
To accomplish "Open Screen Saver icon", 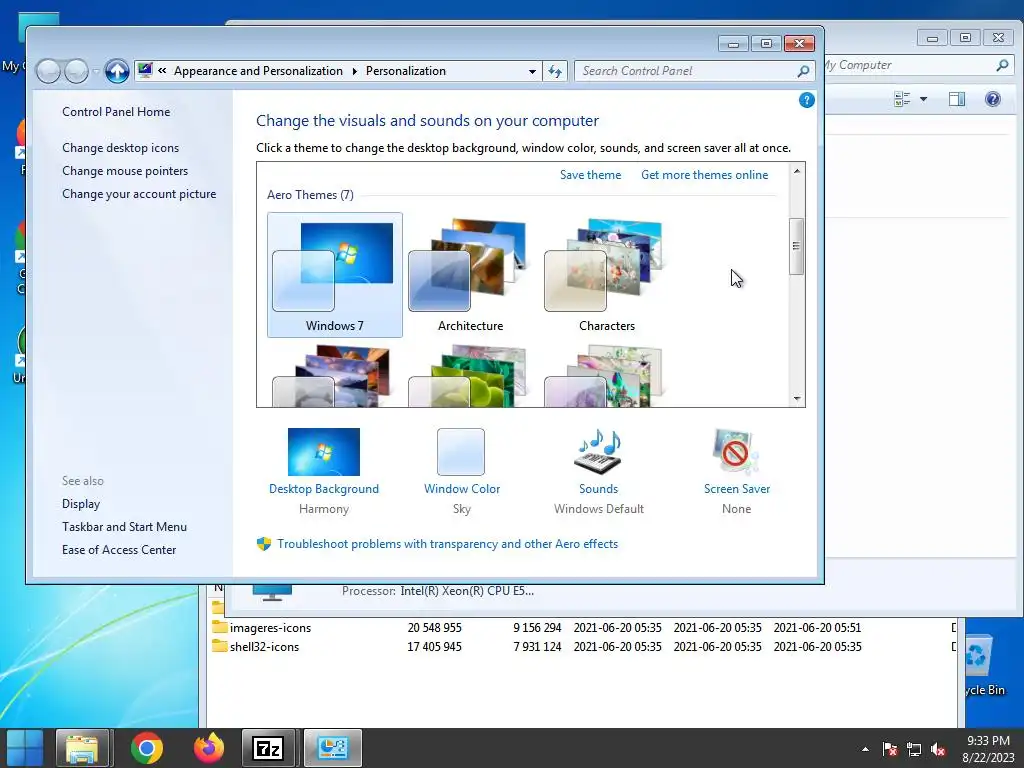I will click(736, 451).
